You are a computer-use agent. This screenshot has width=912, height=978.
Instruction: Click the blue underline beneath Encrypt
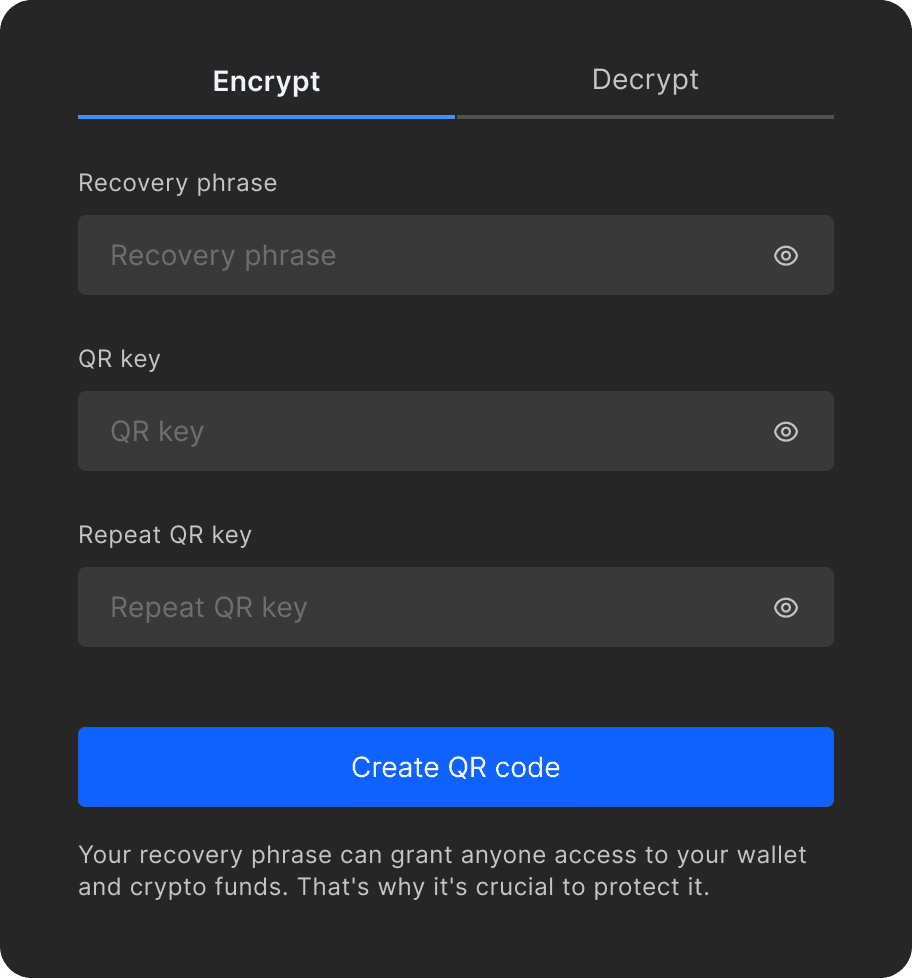(x=266, y=117)
